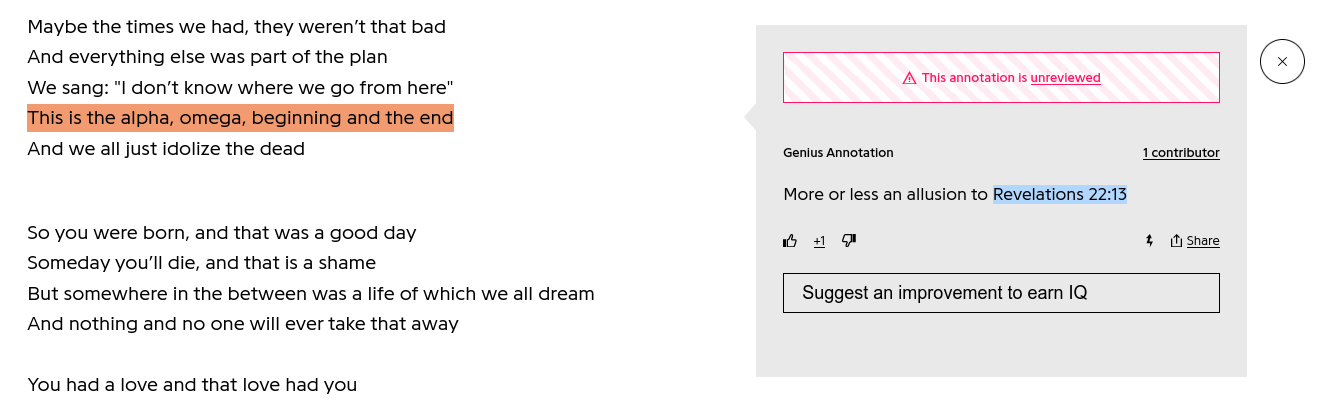This screenshot has height=405, width=1321.
Task: Click the +1 vote count
Action: pyautogui.click(x=819, y=241)
